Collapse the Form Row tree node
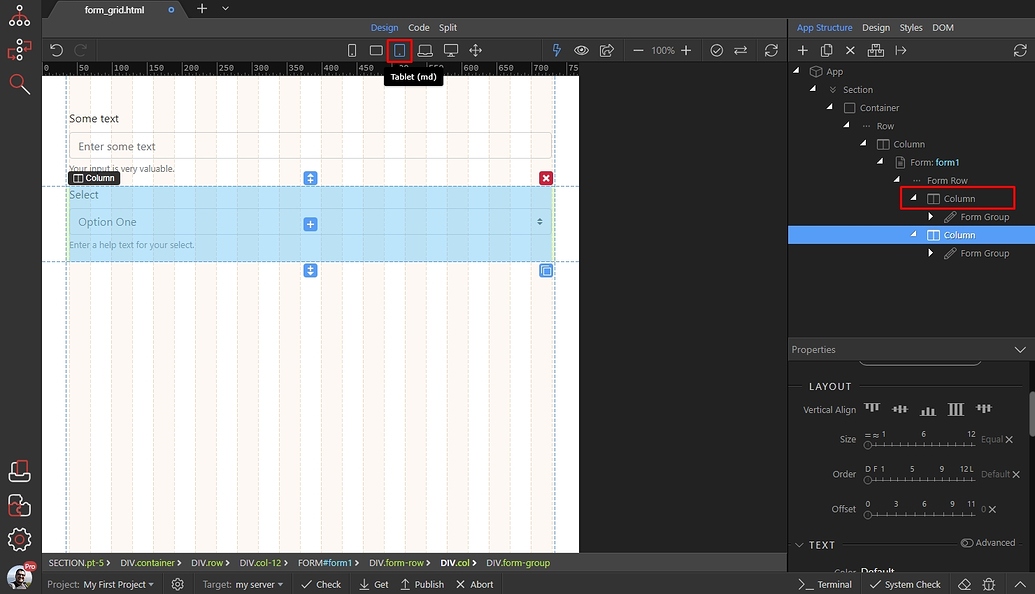Screen dimensions: 1035x594 tap(896, 180)
